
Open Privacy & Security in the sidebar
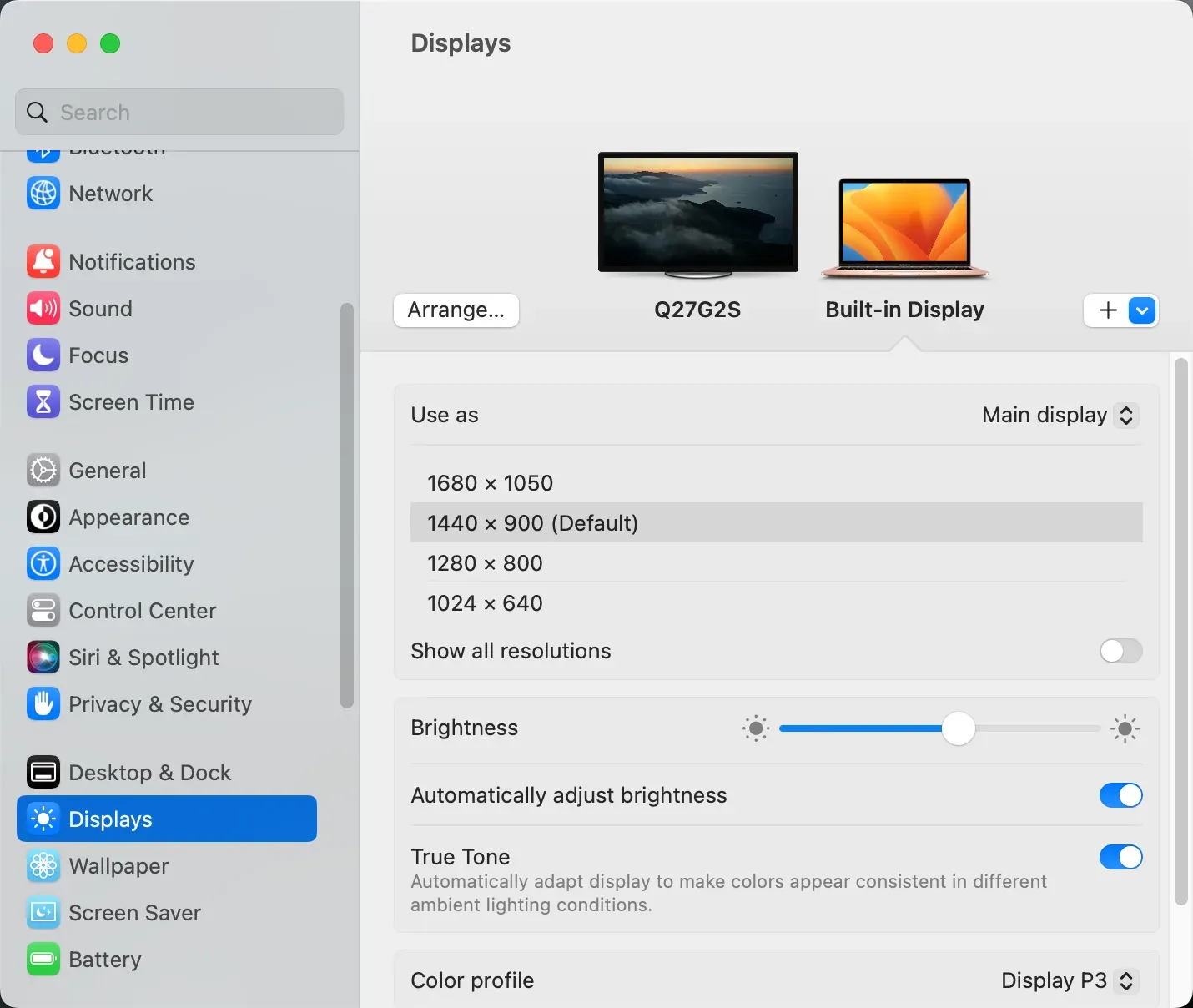167,704
